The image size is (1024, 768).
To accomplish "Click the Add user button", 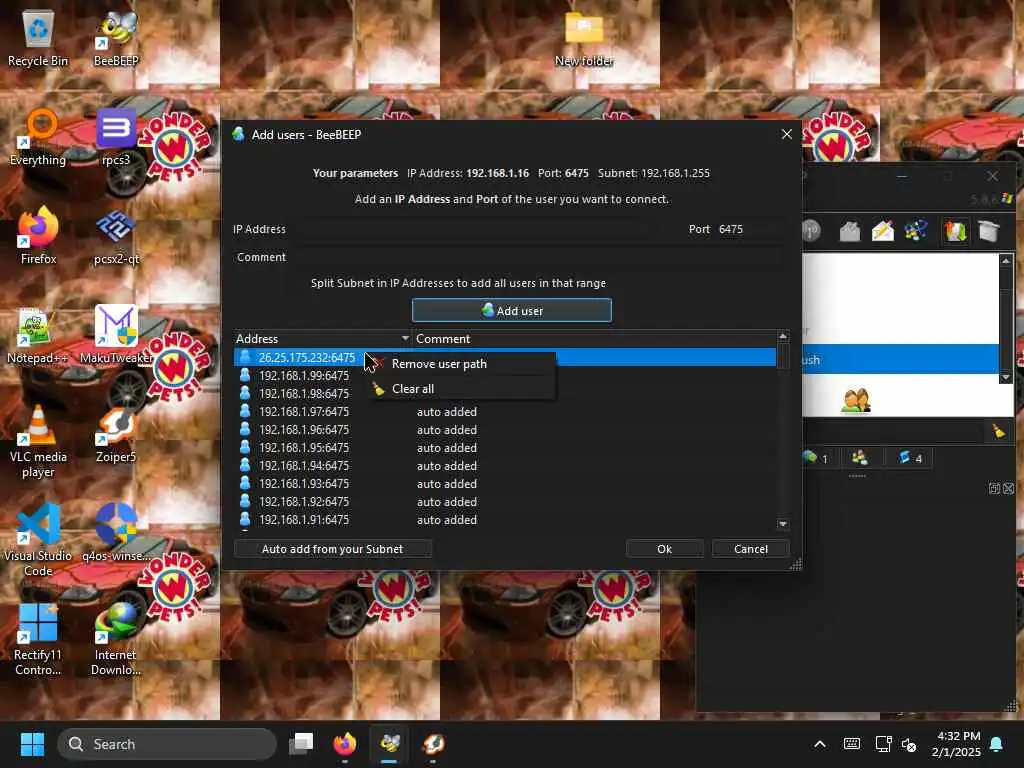I will click(x=511, y=310).
